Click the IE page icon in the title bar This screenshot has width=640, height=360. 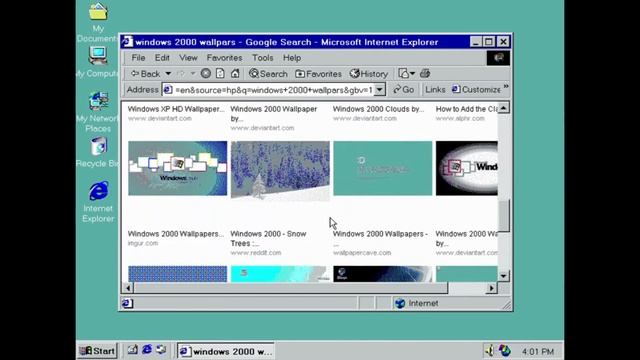click(x=127, y=42)
